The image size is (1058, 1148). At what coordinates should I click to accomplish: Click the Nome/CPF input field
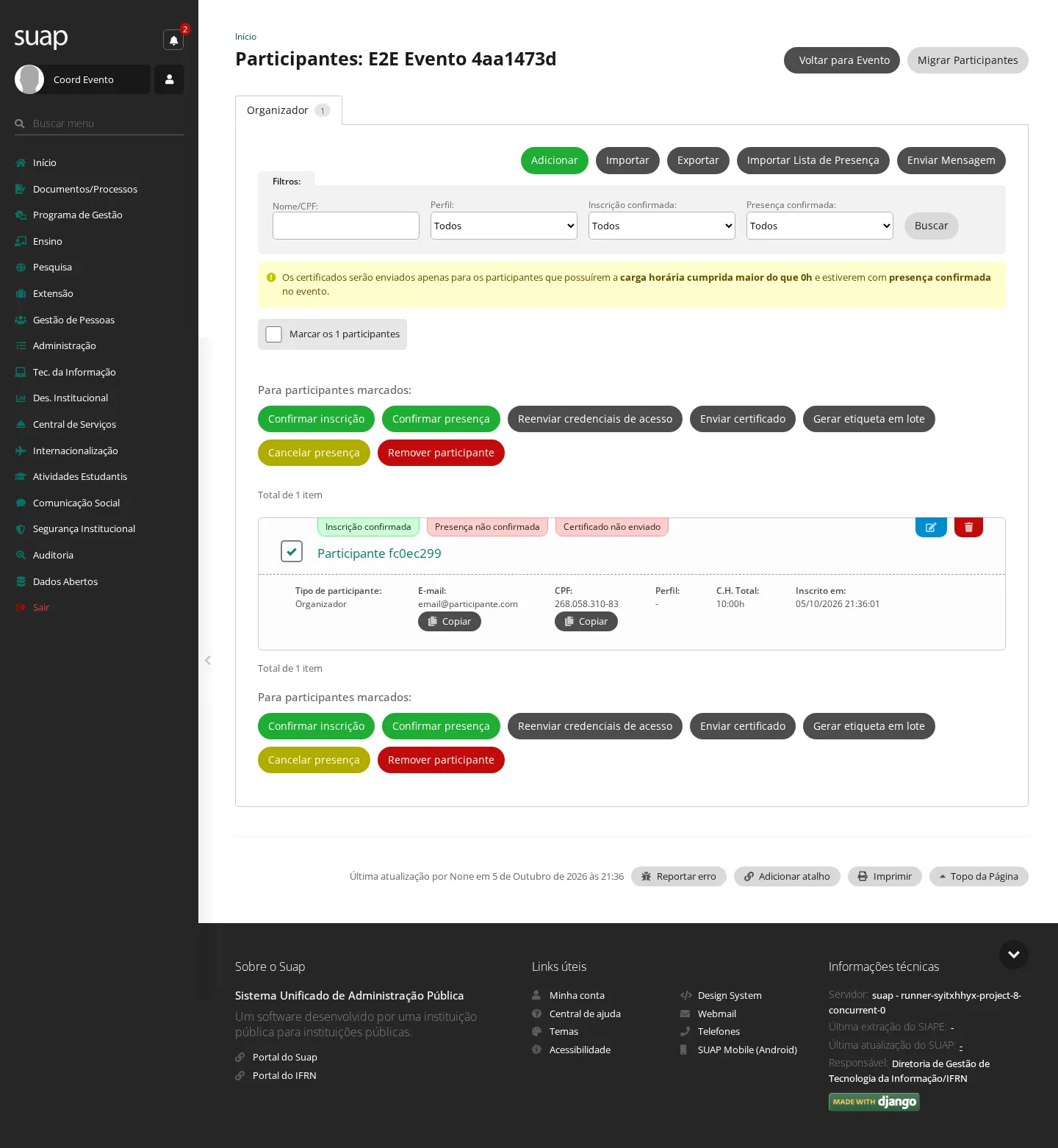tap(346, 226)
